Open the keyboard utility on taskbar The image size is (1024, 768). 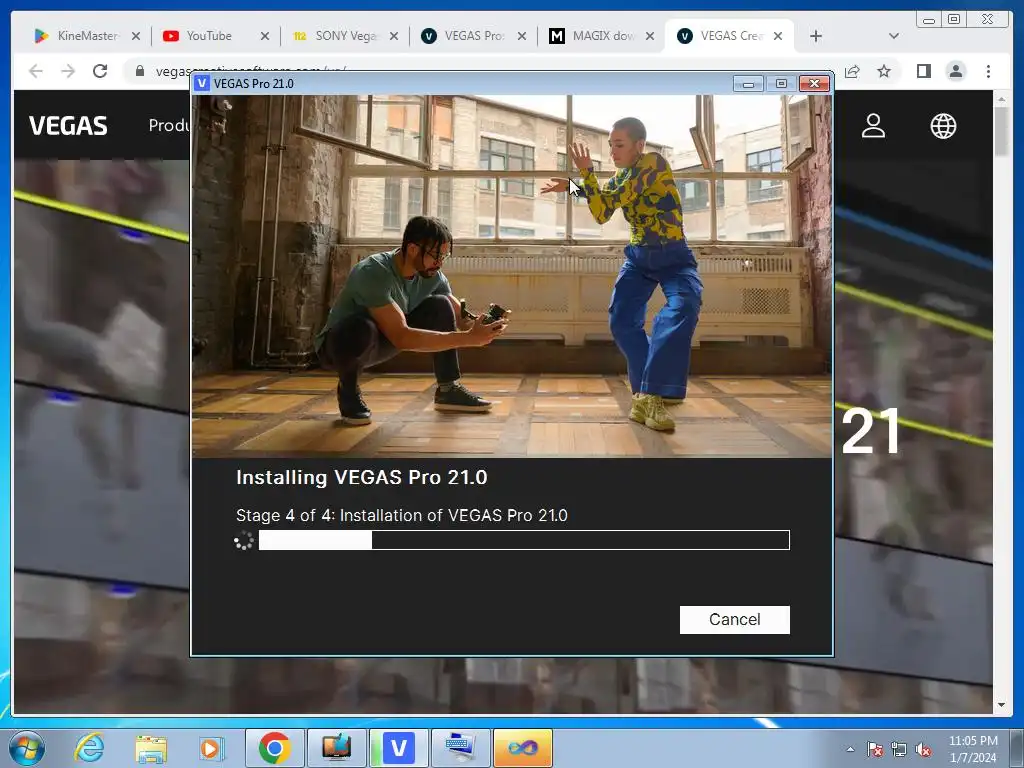tap(460, 748)
